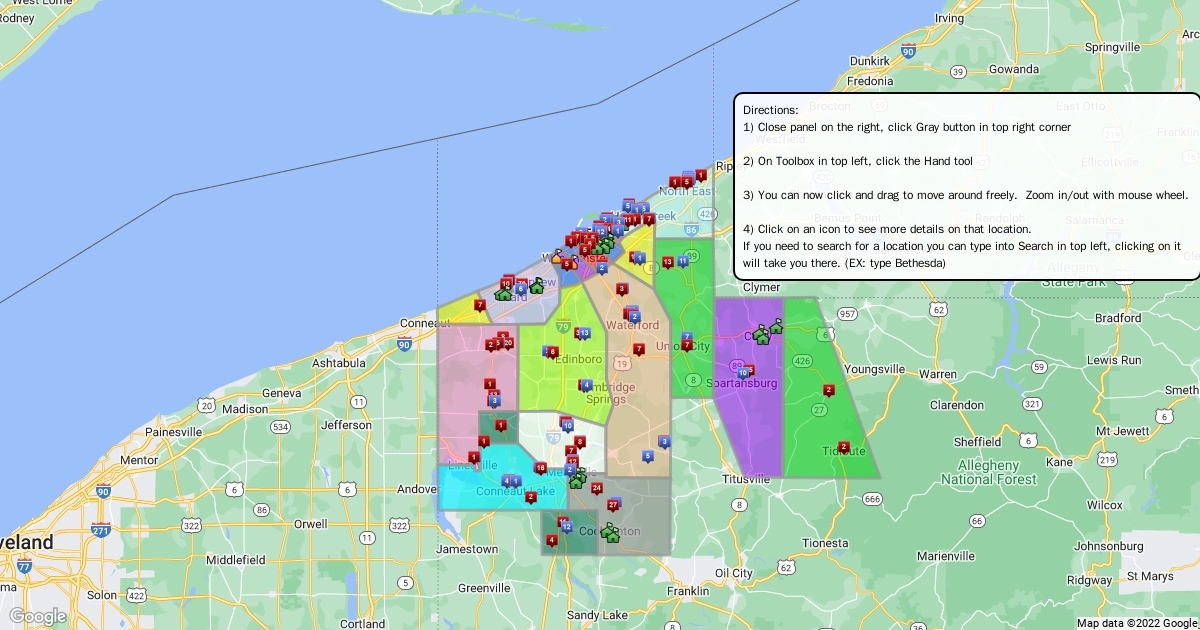The height and width of the screenshot is (630, 1200).
Task: Click red marker 13 in green region
Action: pos(668,262)
